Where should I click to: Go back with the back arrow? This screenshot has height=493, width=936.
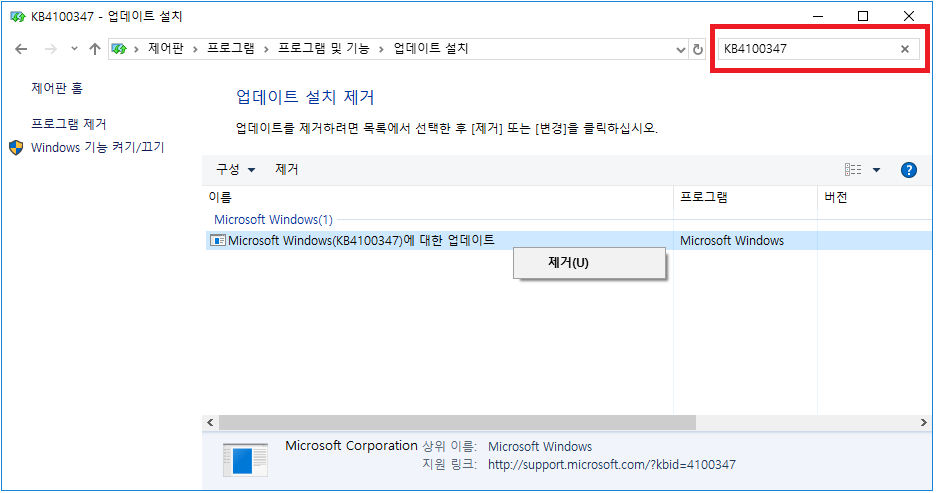[21, 49]
